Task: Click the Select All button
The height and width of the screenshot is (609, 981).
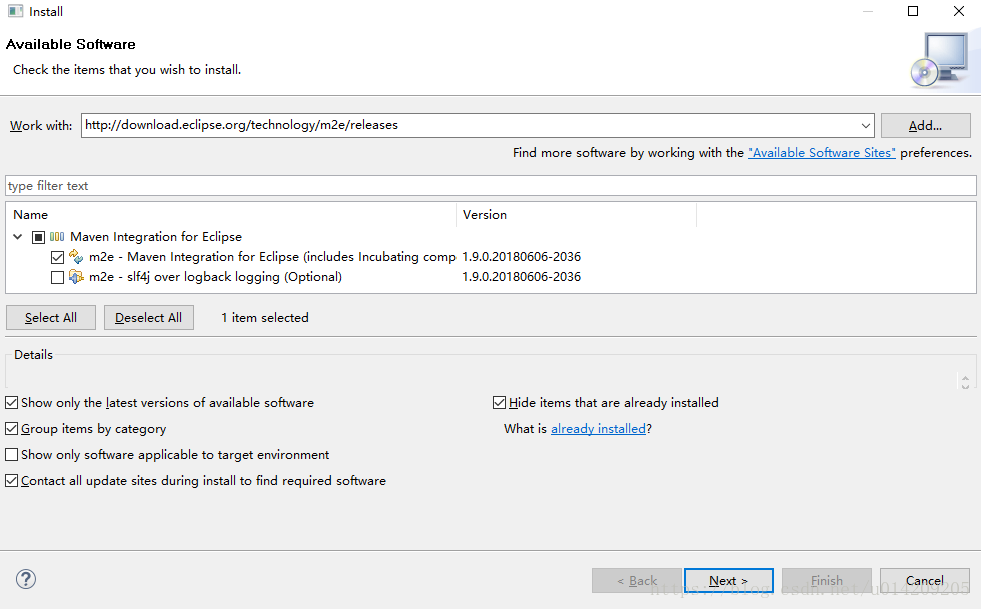Action: tap(51, 317)
